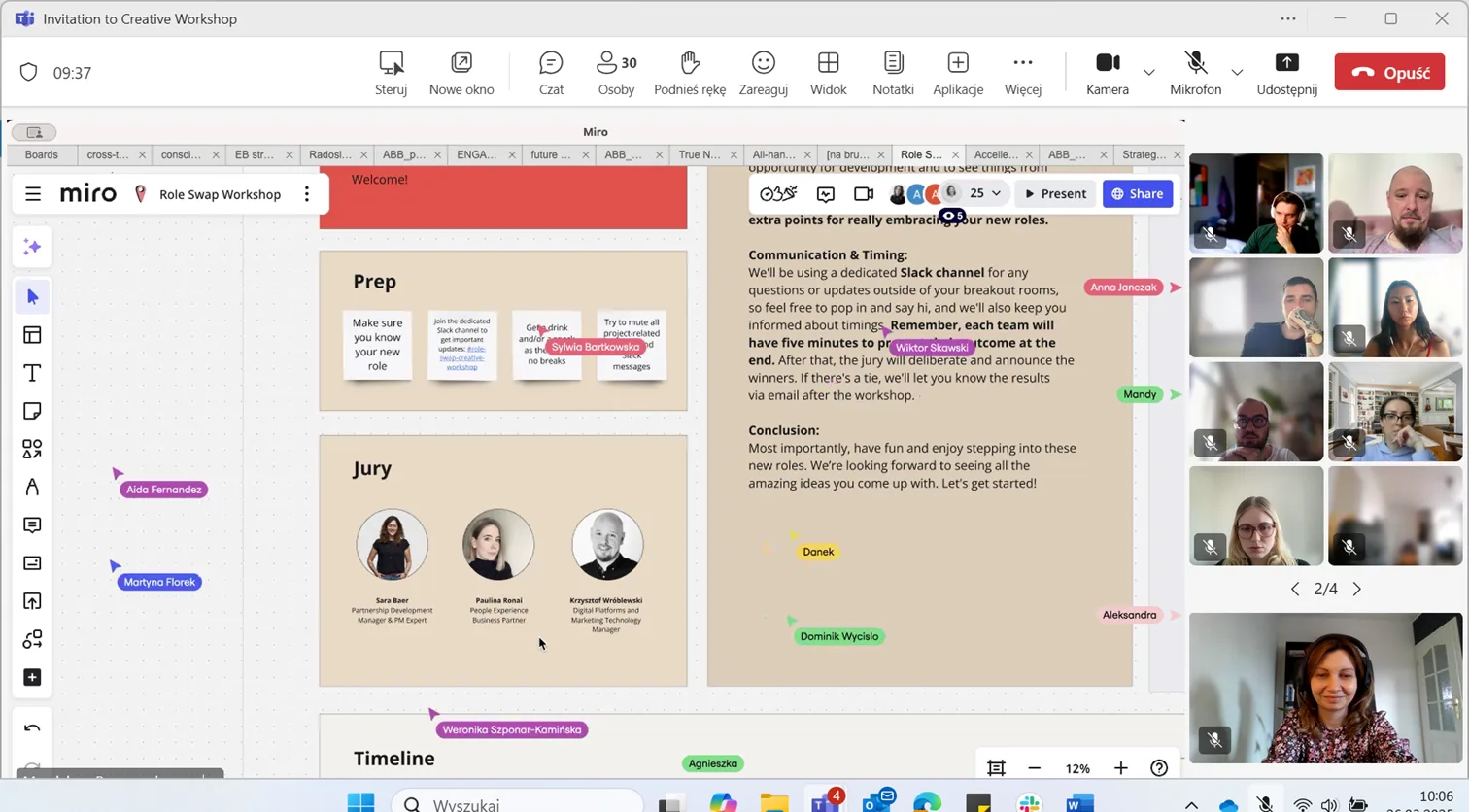
Task: Open the shapes tool in Miro sidebar
Action: (x=32, y=450)
